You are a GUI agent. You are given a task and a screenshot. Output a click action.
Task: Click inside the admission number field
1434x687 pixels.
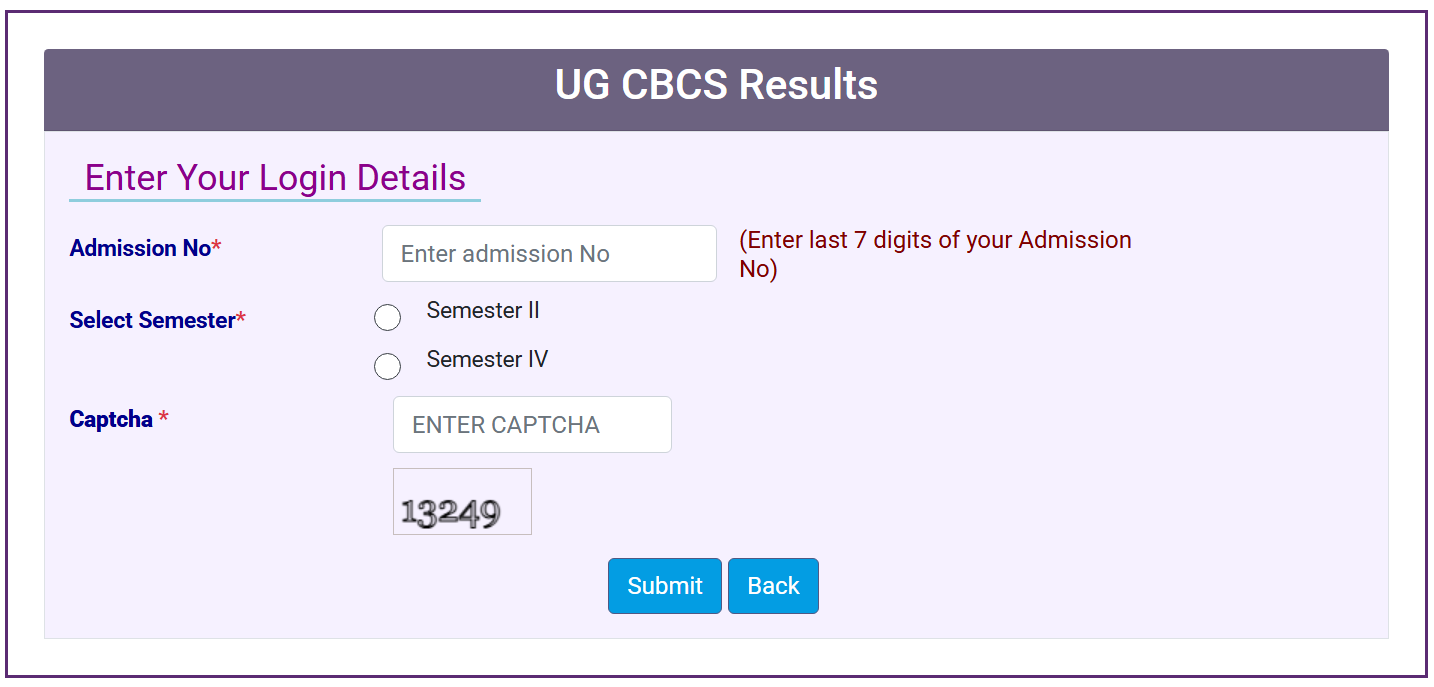click(548, 253)
